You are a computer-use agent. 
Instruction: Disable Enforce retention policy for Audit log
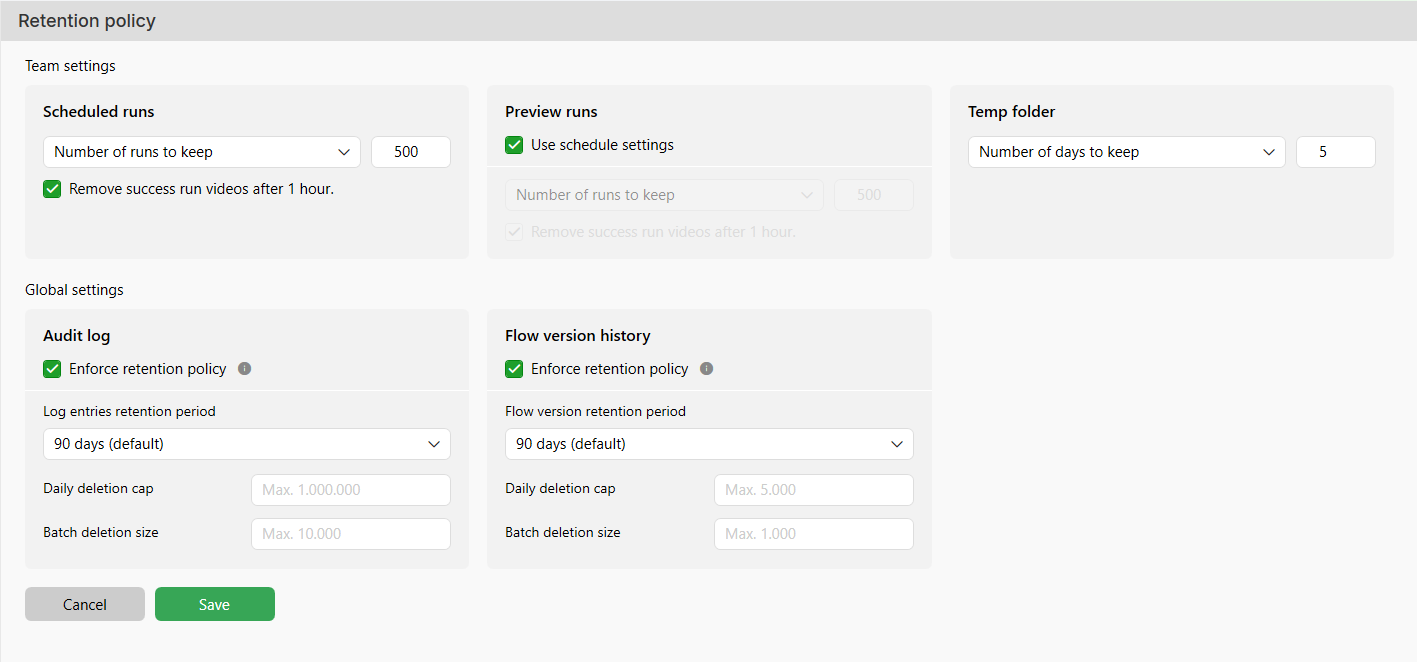click(53, 369)
